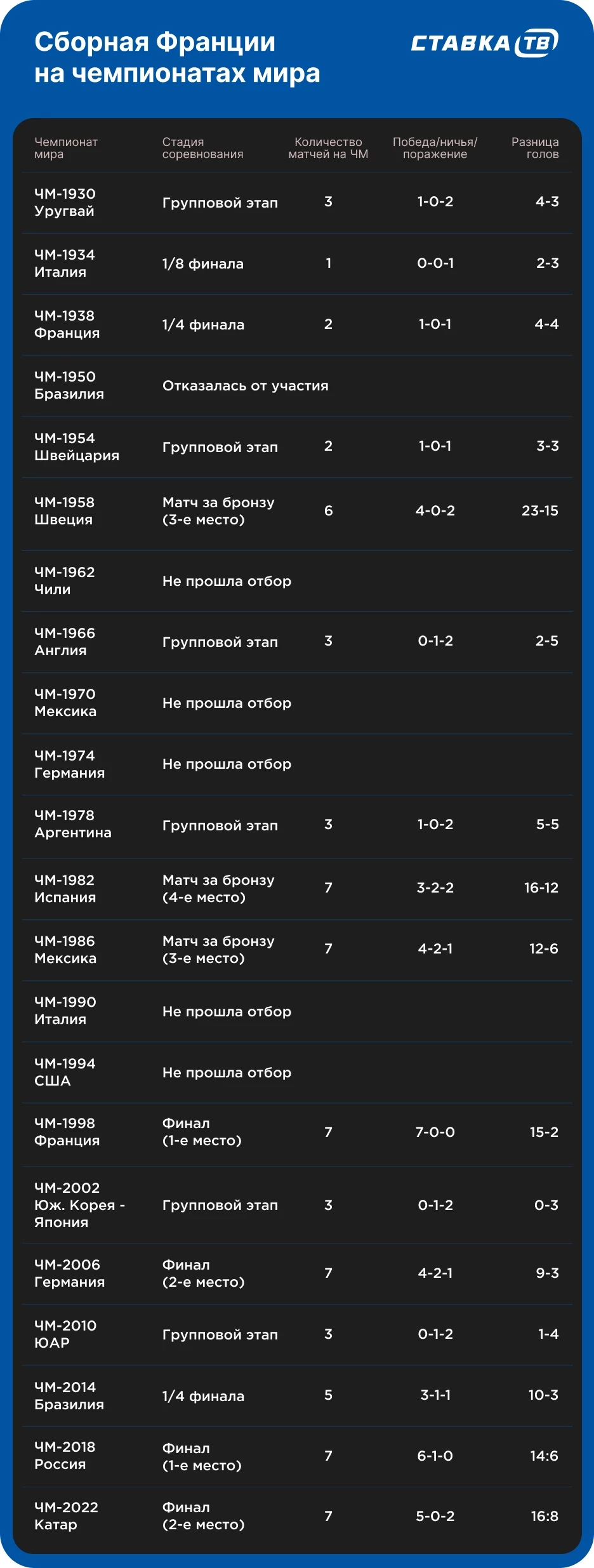This screenshot has height=1568, width=594.
Task: Click the title Сборная Франции на чемпионатах мира
Action: click(x=177, y=57)
